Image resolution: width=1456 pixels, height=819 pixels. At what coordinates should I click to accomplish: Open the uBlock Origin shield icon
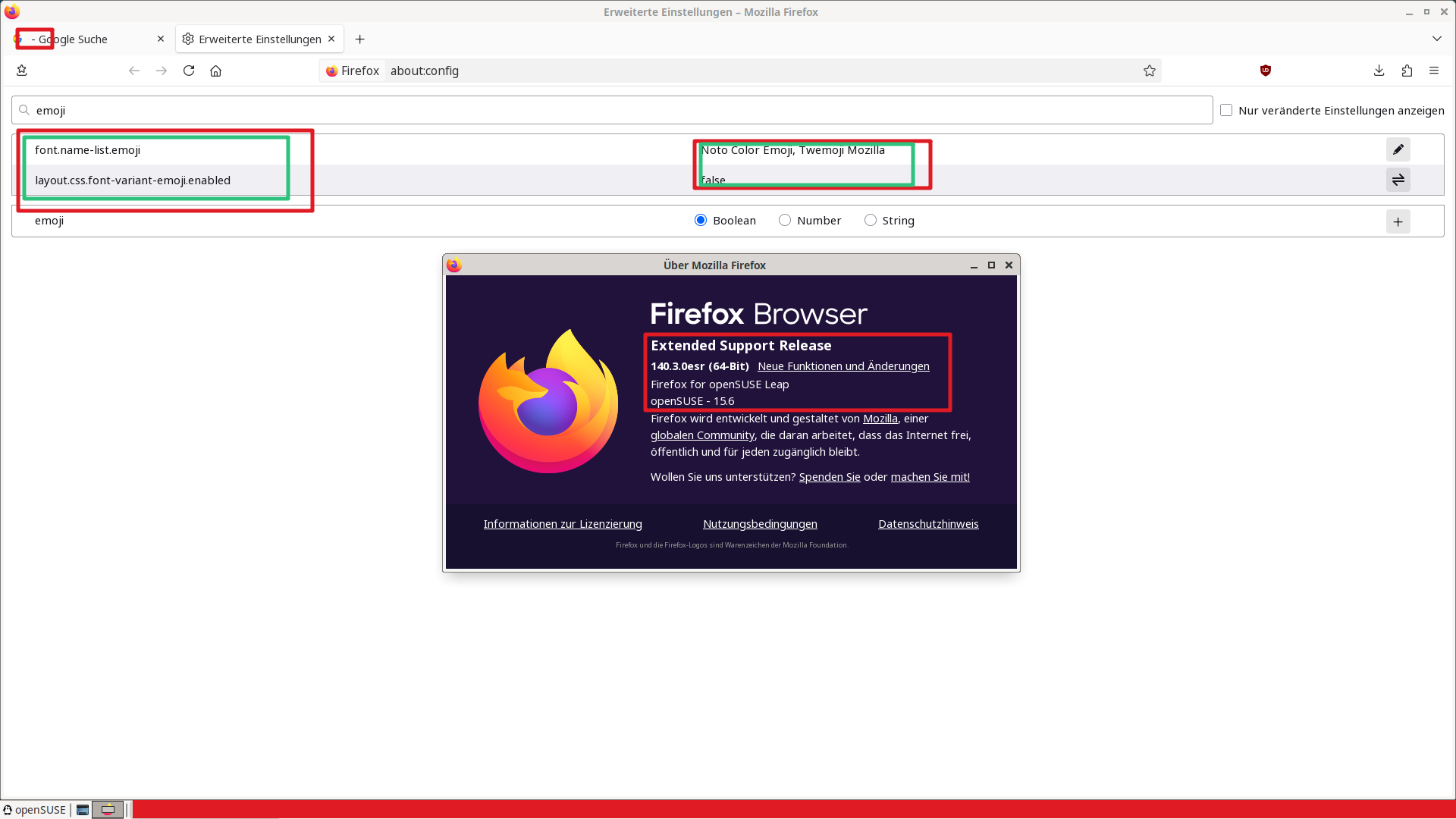pyautogui.click(x=1266, y=71)
